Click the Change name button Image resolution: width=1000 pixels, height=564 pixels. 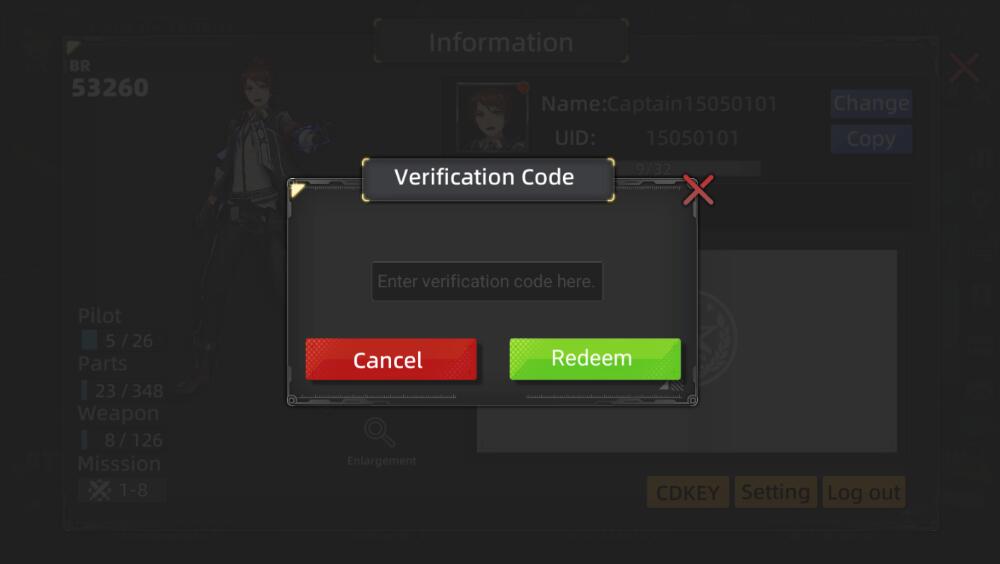coord(871,103)
